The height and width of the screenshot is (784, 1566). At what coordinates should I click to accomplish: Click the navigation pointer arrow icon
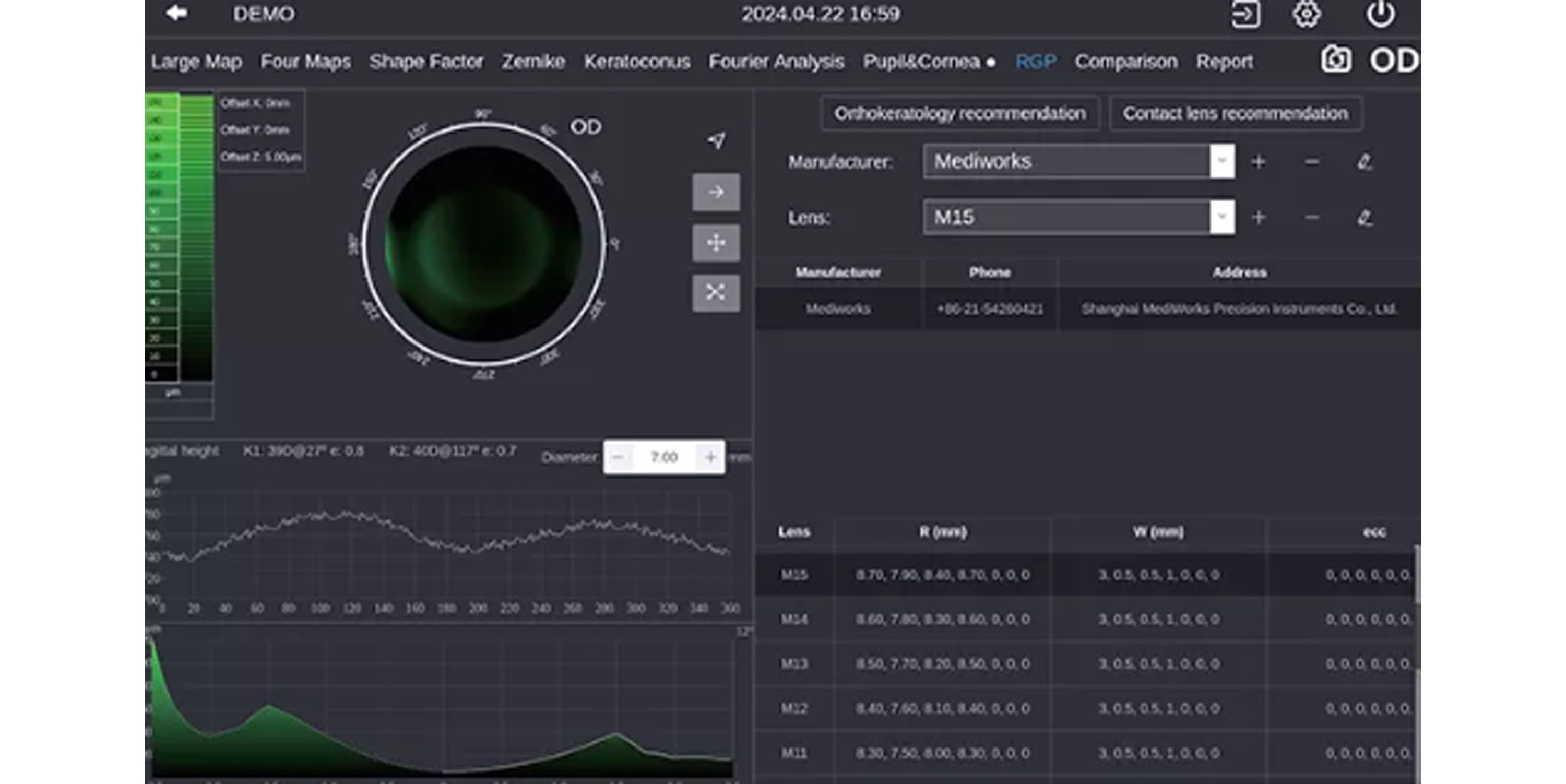point(716,140)
